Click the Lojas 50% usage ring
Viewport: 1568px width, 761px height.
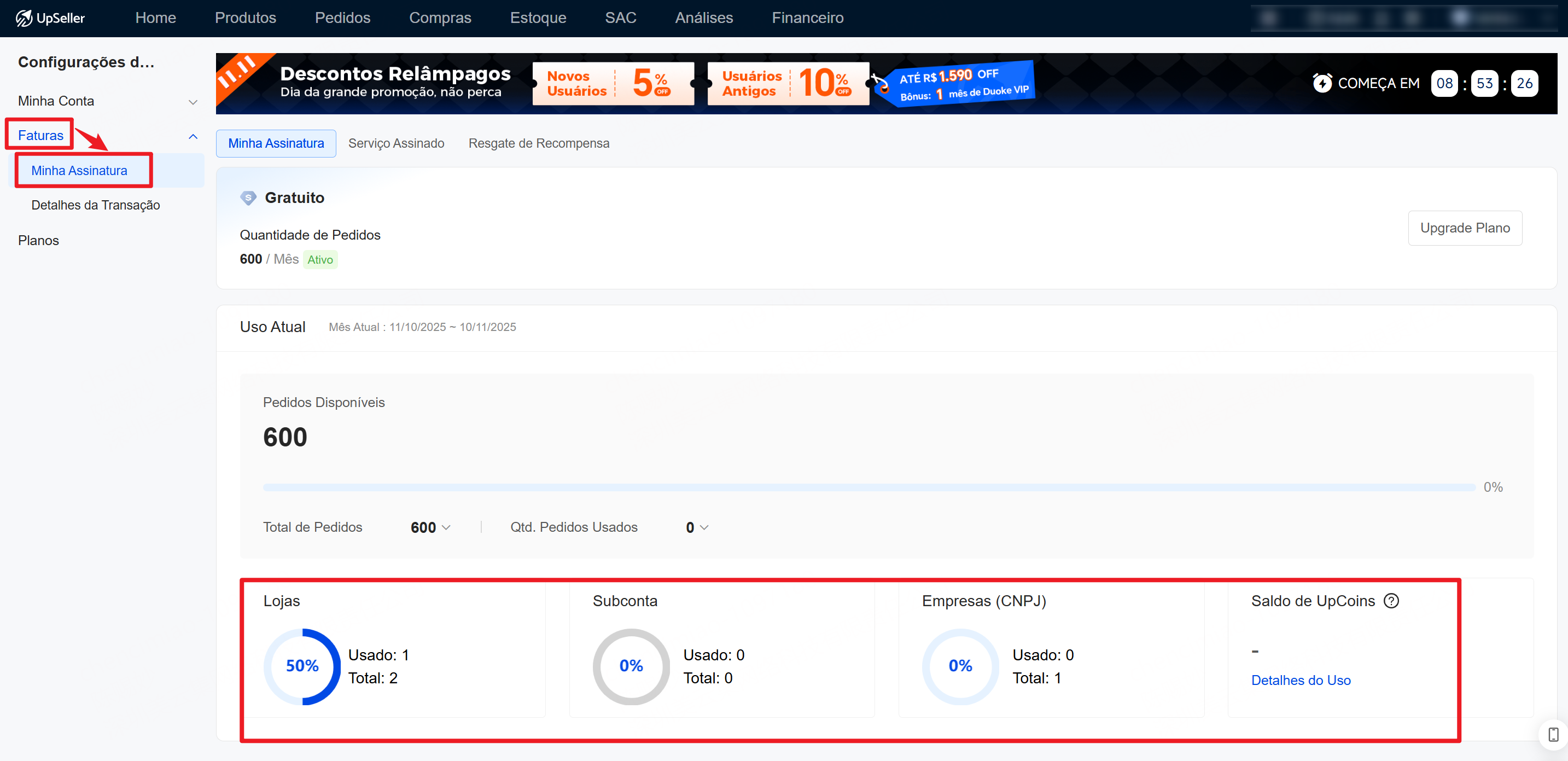302,667
